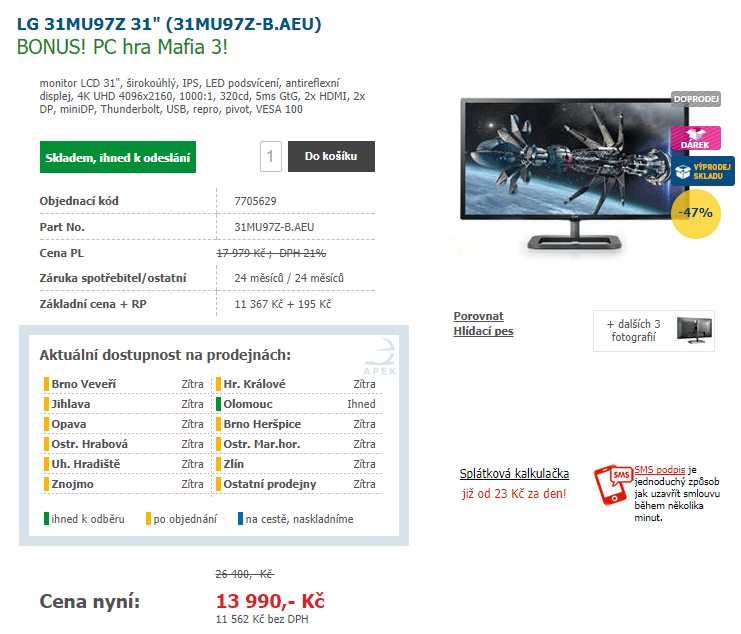Viewport: 741px width, 634px height.
Task: Click the orange marker beside Brno Veveří
Action: [46, 384]
